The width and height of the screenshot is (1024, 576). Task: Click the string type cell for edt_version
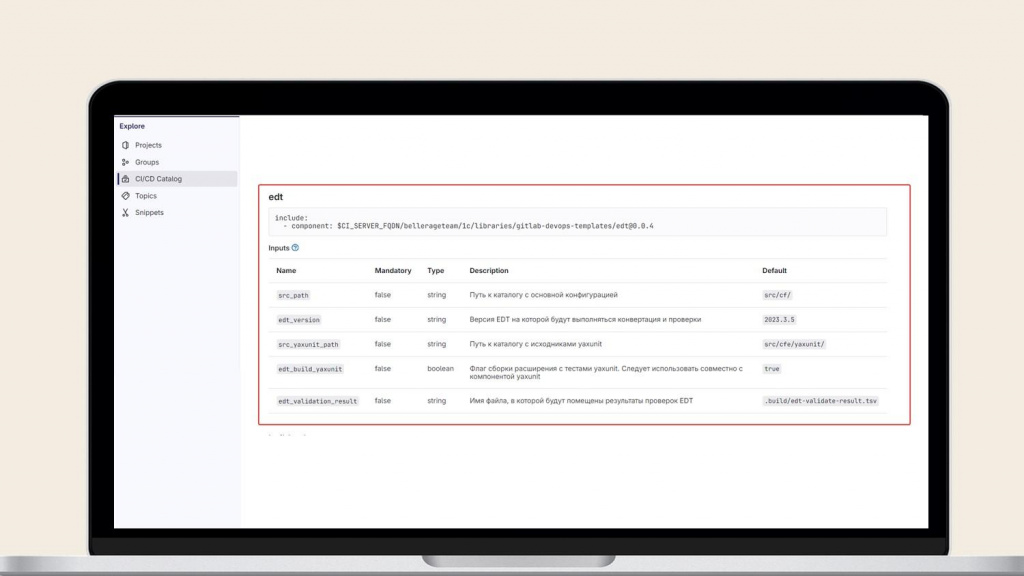pos(436,320)
